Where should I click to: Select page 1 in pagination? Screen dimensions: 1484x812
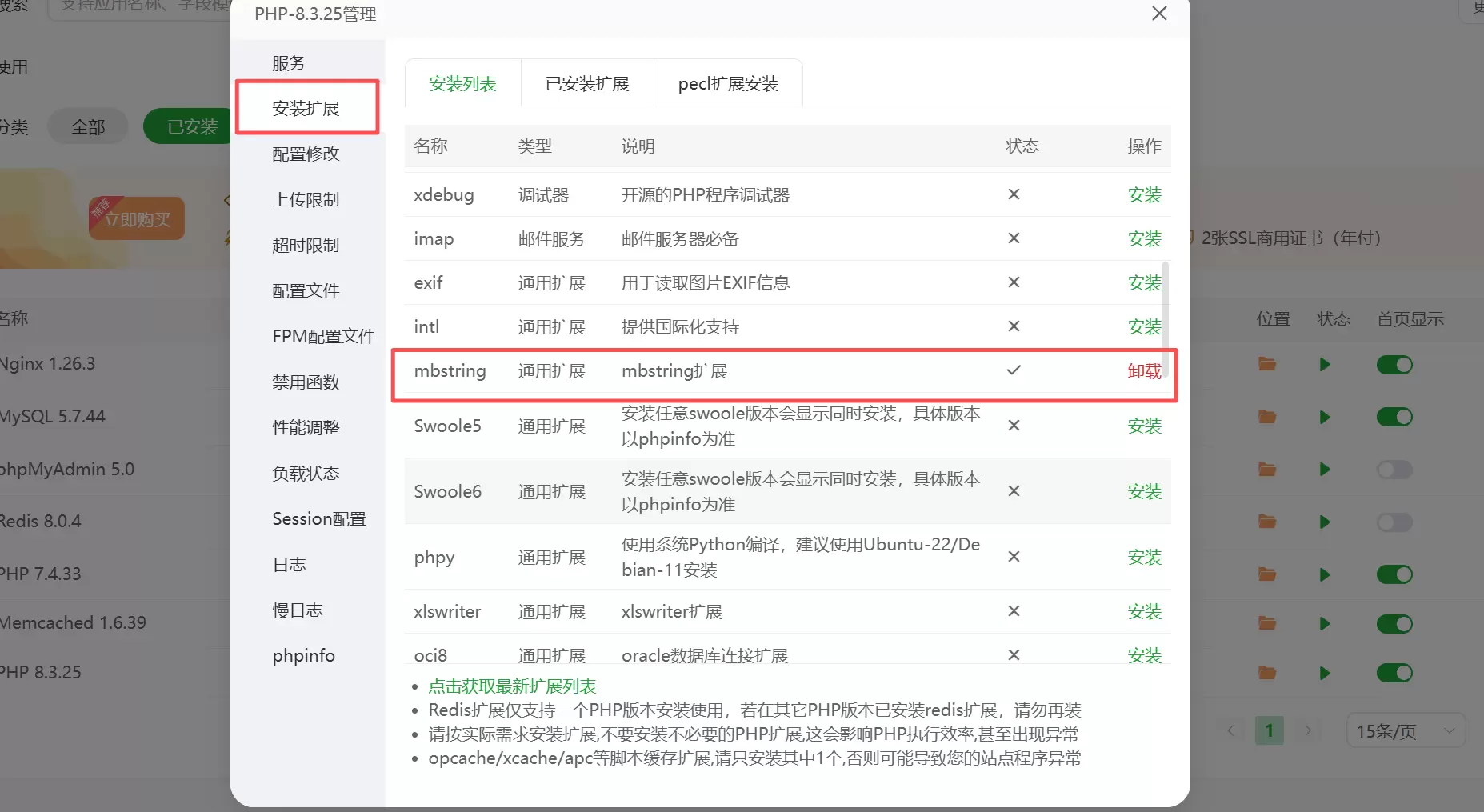click(1270, 730)
